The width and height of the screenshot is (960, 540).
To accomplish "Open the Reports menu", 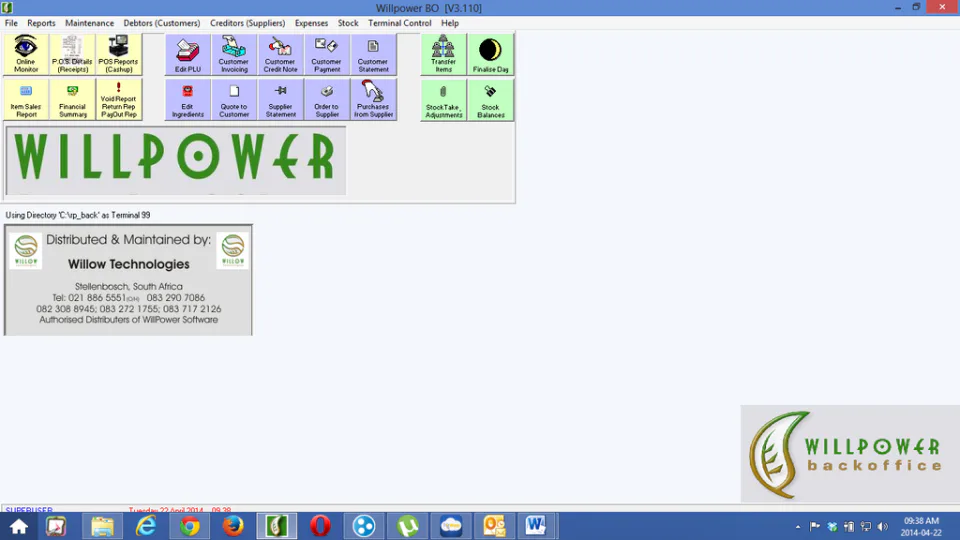I will [x=41, y=23].
